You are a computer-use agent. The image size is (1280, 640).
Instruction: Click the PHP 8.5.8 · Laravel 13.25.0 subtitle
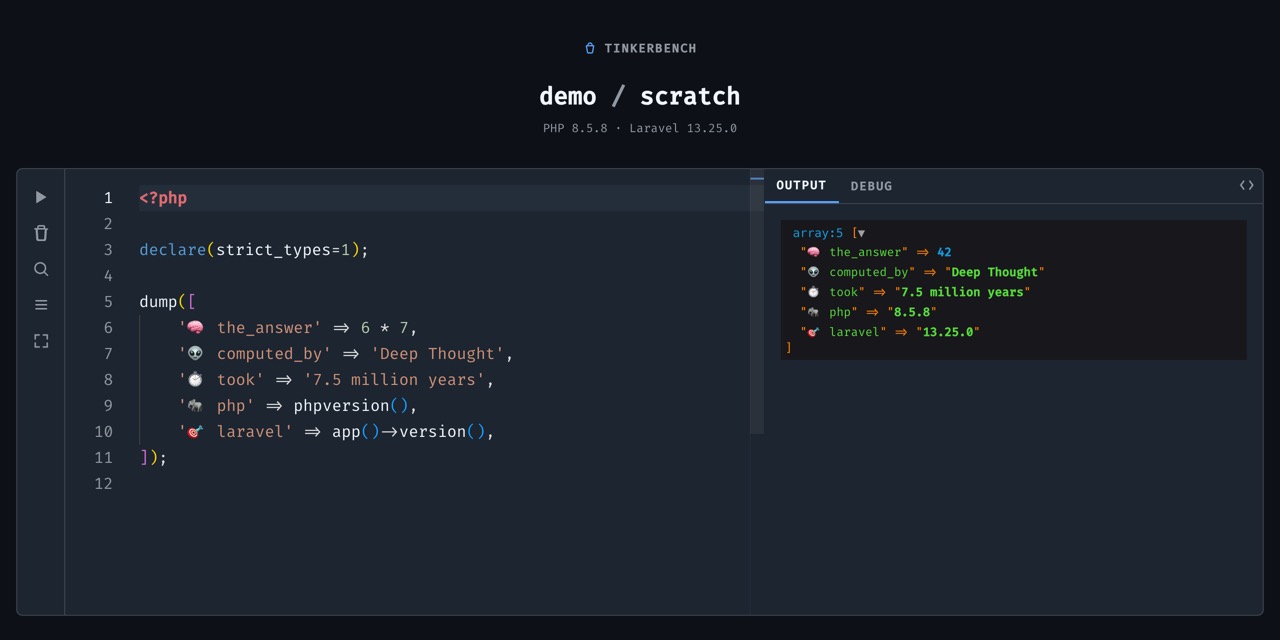point(640,128)
